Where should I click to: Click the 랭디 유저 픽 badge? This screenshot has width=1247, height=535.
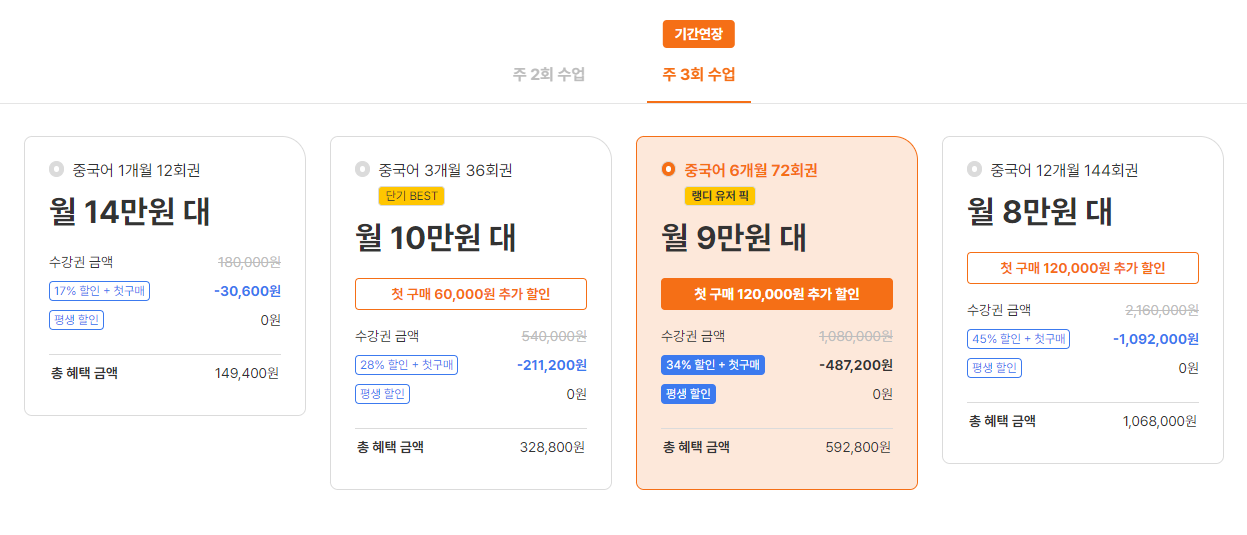click(720, 196)
